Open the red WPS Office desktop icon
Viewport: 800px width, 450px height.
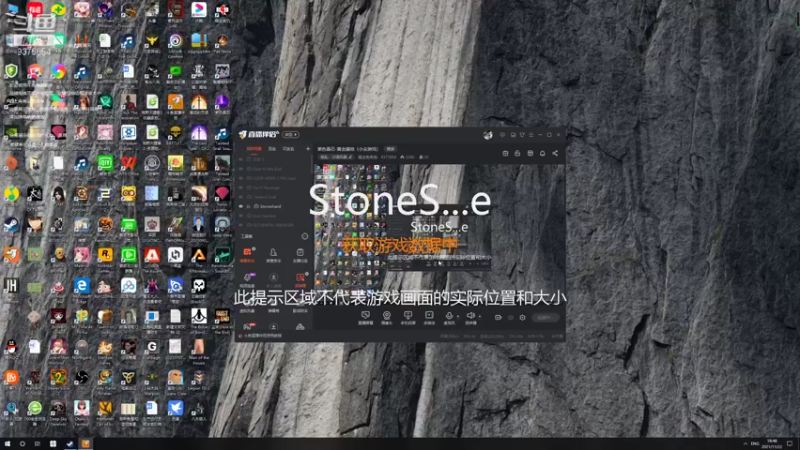tap(129, 163)
